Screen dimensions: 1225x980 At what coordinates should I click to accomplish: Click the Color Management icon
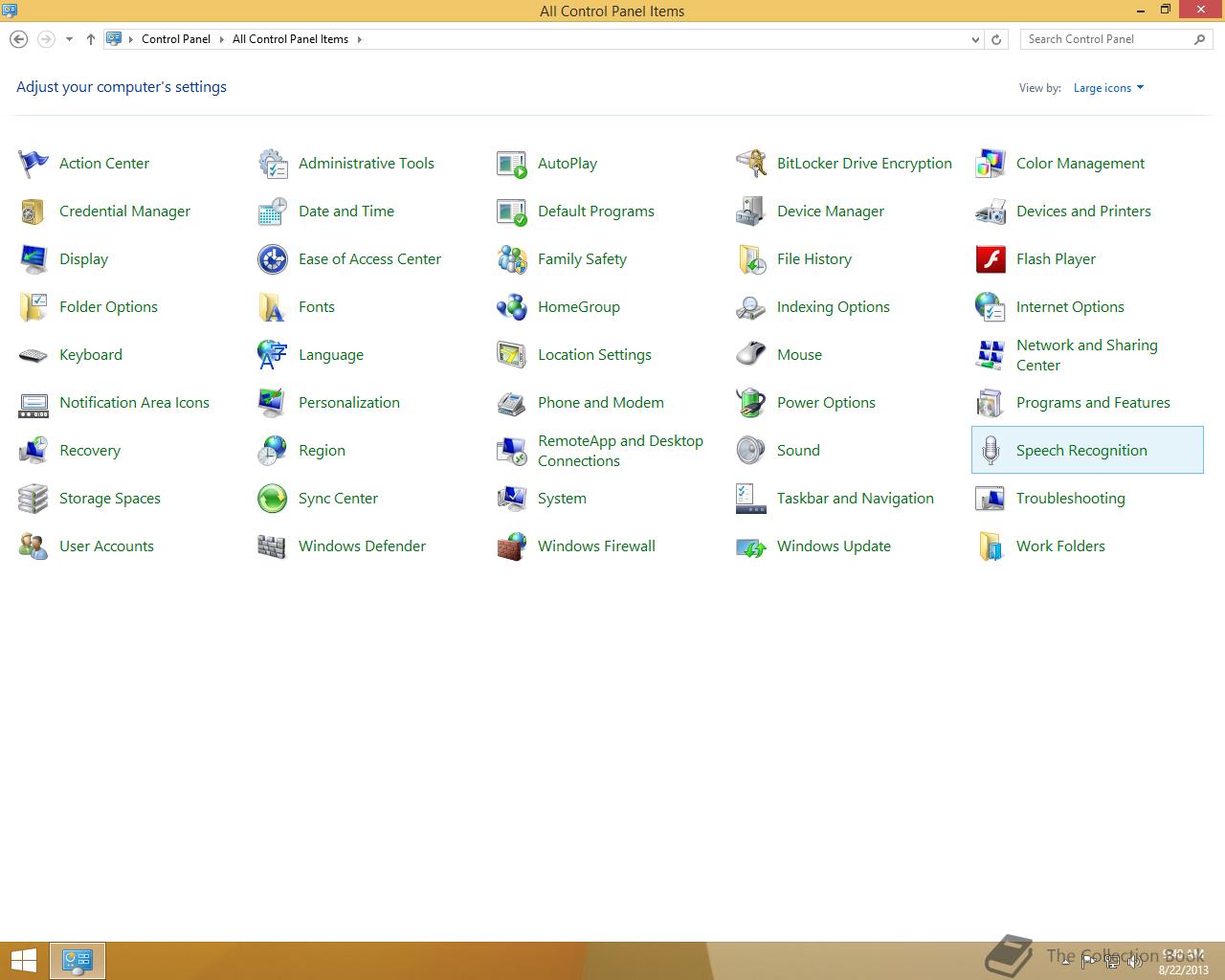(991, 164)
